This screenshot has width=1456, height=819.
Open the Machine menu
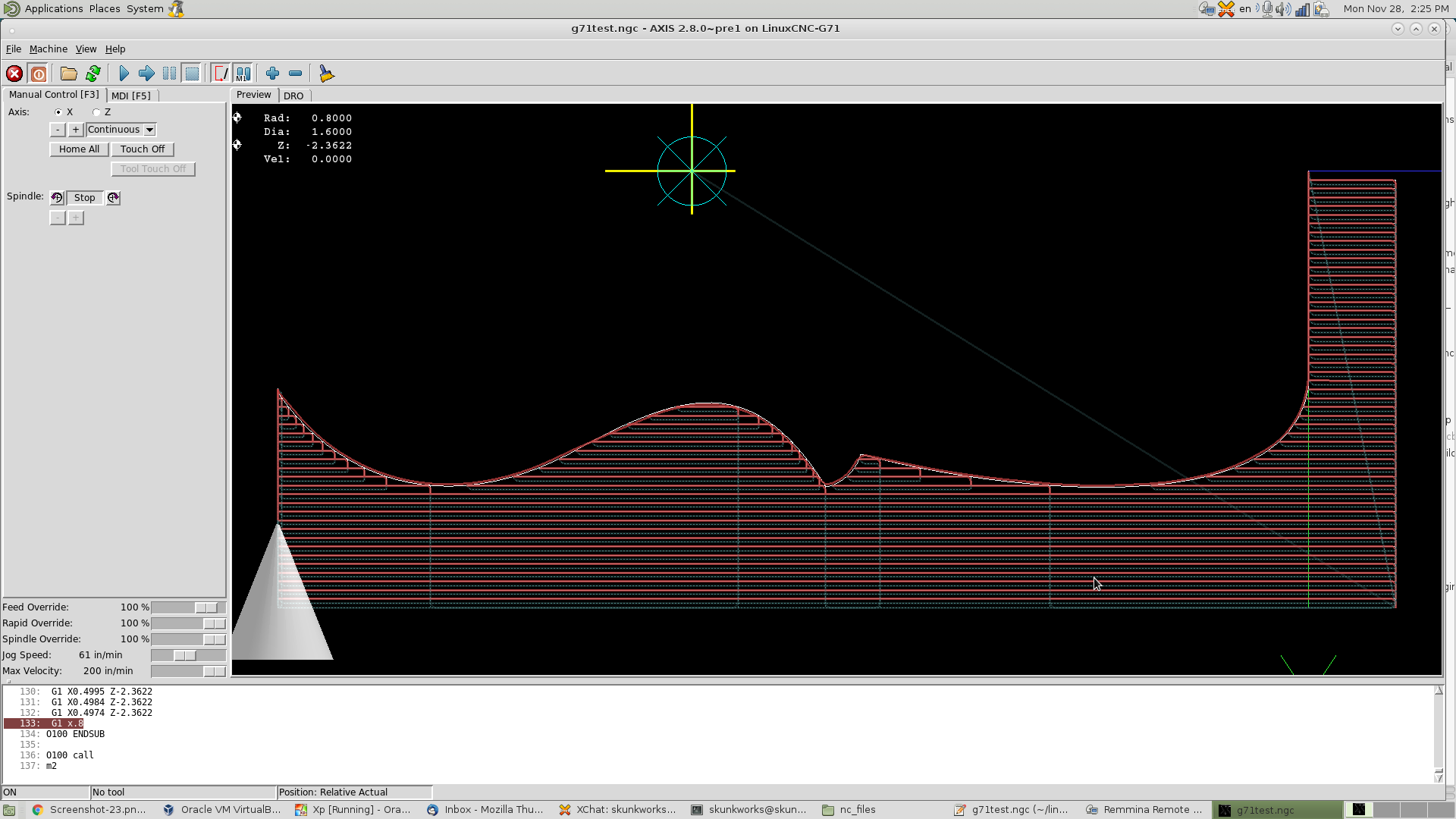pyautogui.click(x=49, y=49)
